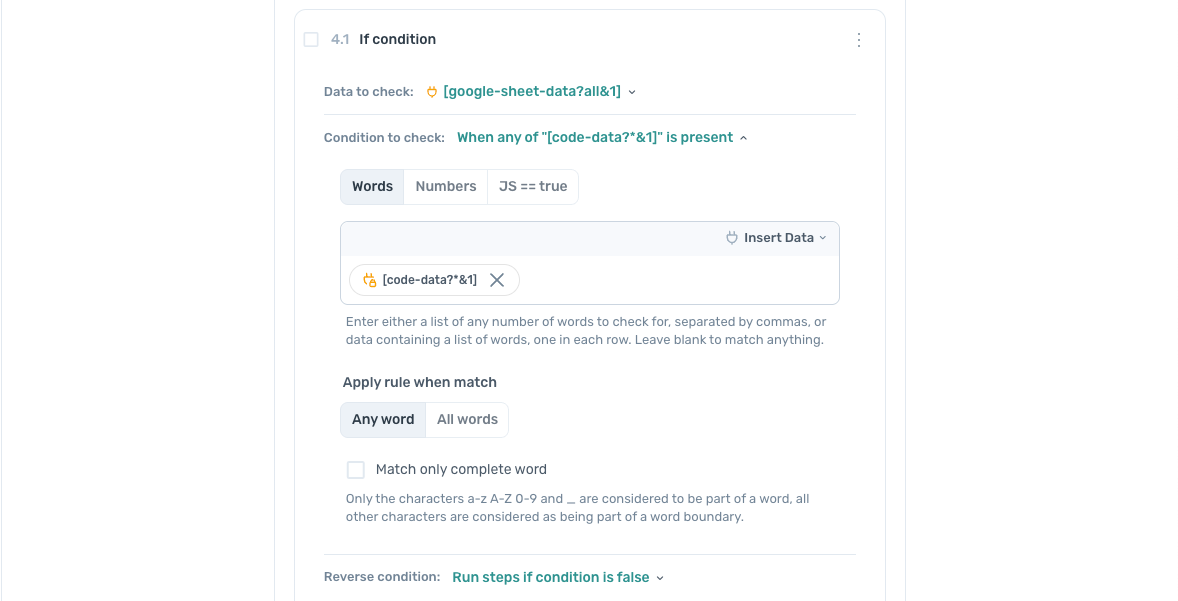Switch to the Numbers tab
Screen dimensions: 1178x601
[x=446, y=187]
